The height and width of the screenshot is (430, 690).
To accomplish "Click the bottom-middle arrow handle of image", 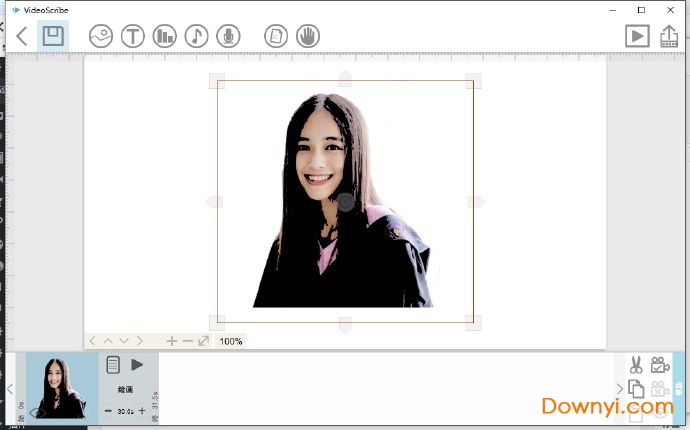I will tap(345, 325).
